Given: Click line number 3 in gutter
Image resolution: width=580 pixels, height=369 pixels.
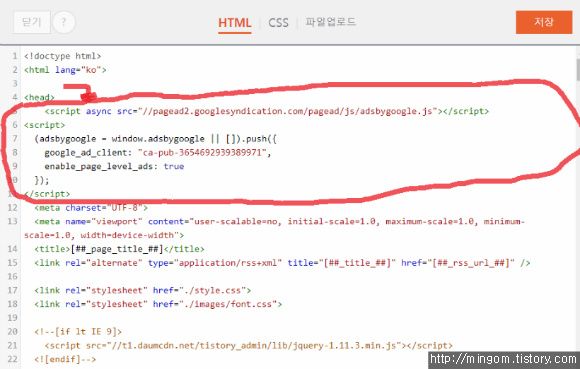Looking at the screenshot, I should [x=15, y=84].
